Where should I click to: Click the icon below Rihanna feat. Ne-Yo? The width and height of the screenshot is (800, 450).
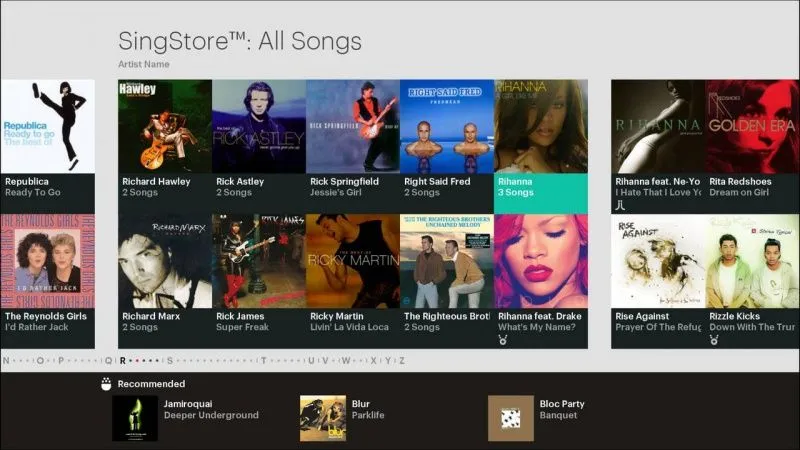point(620,205)
